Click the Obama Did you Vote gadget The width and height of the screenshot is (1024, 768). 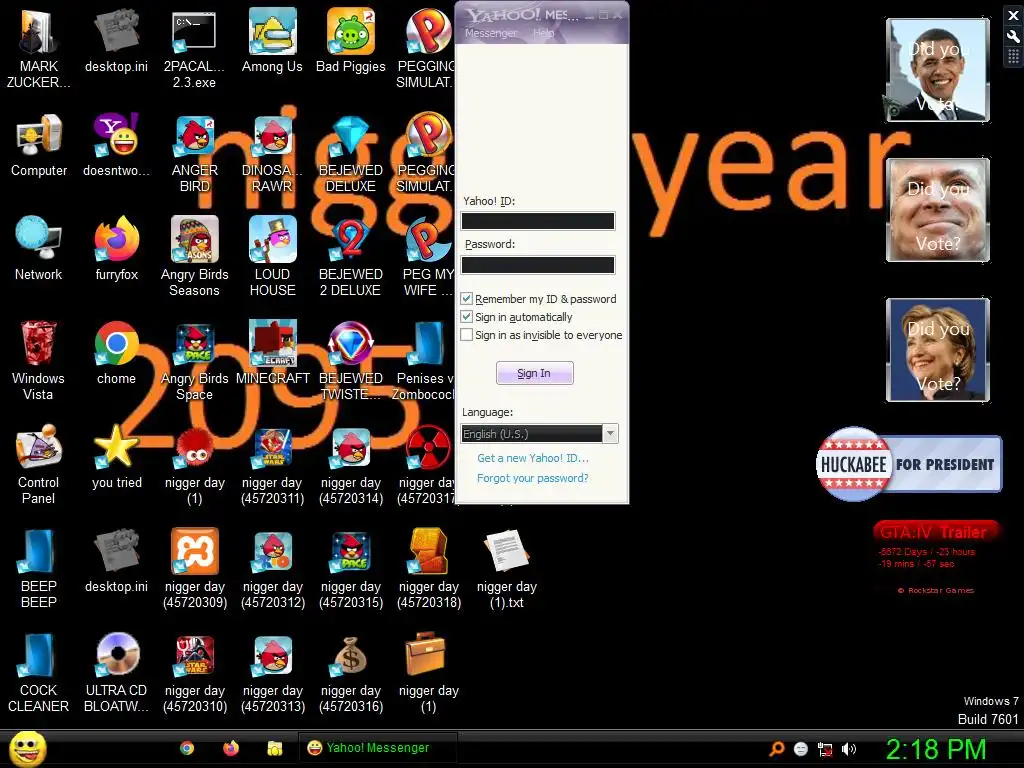tap(938, 69)
